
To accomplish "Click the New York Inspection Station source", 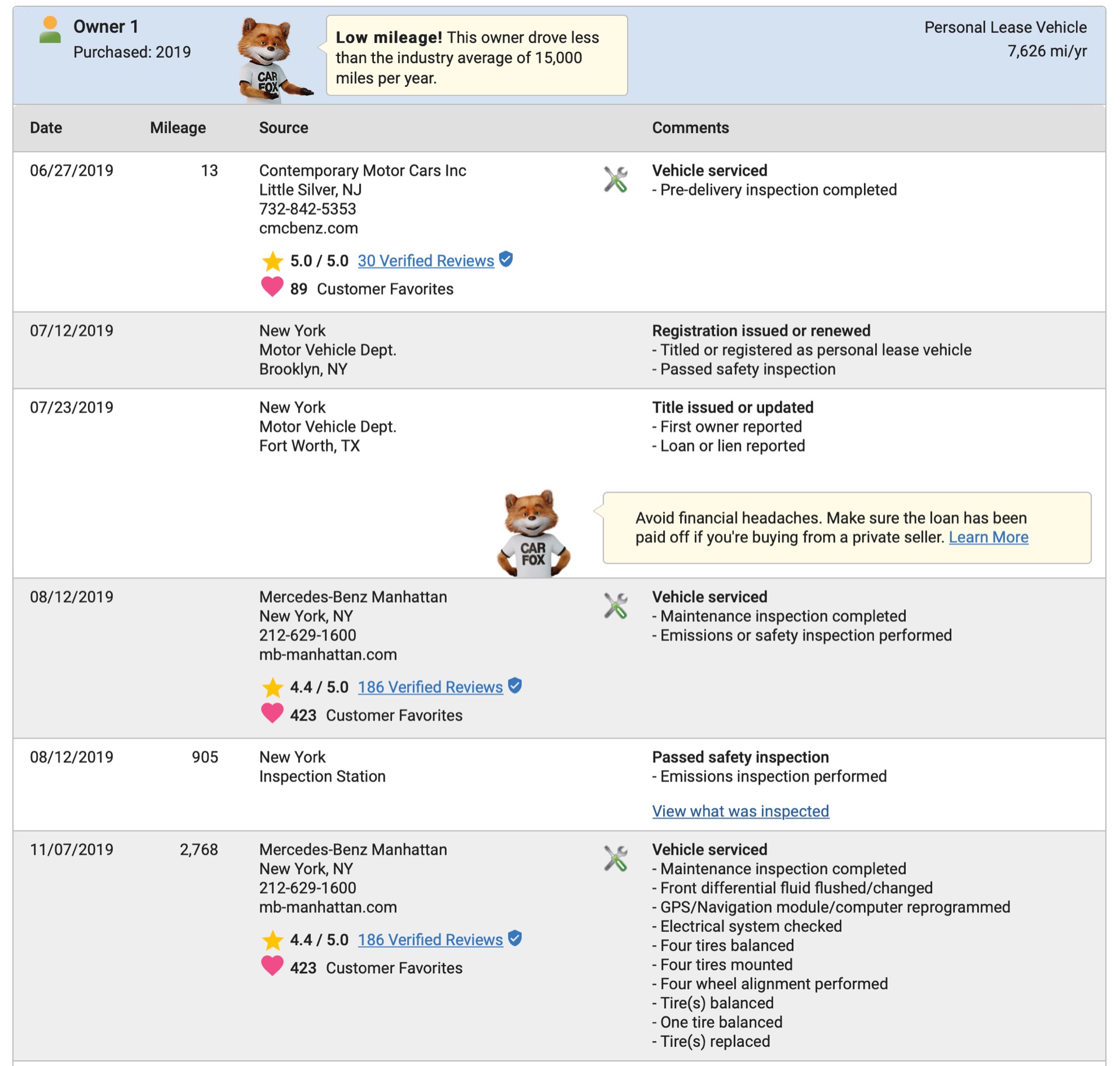I will click(323, 767).
